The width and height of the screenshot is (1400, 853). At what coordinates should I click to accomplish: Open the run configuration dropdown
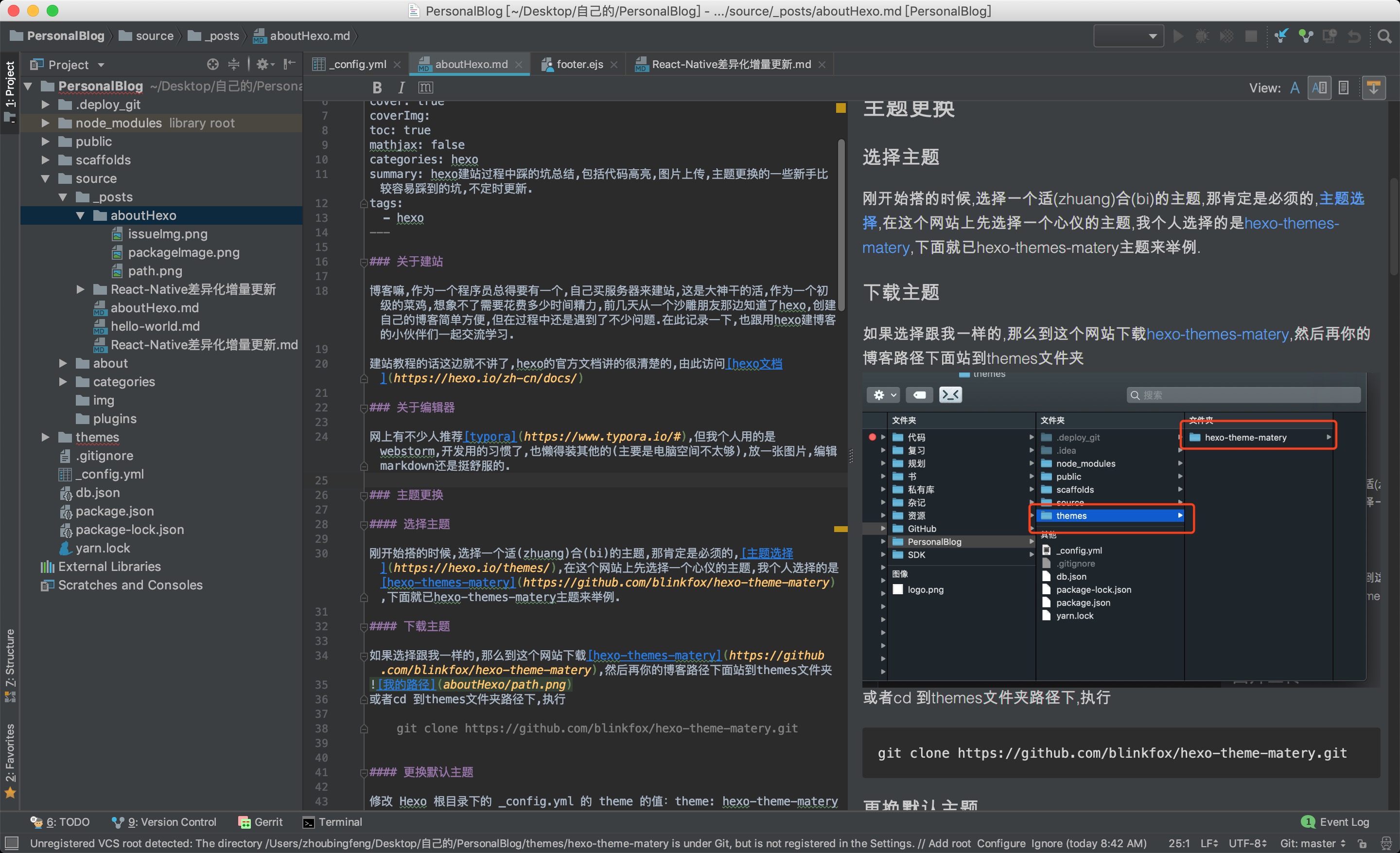pos(1128,36)
